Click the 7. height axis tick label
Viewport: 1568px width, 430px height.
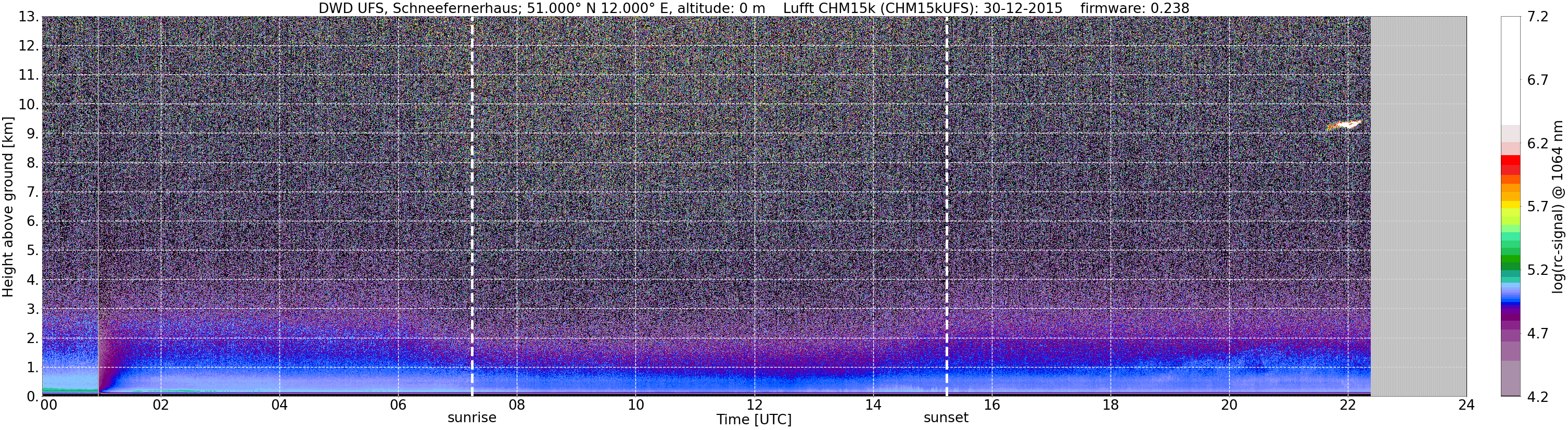(x=33, y=193)
